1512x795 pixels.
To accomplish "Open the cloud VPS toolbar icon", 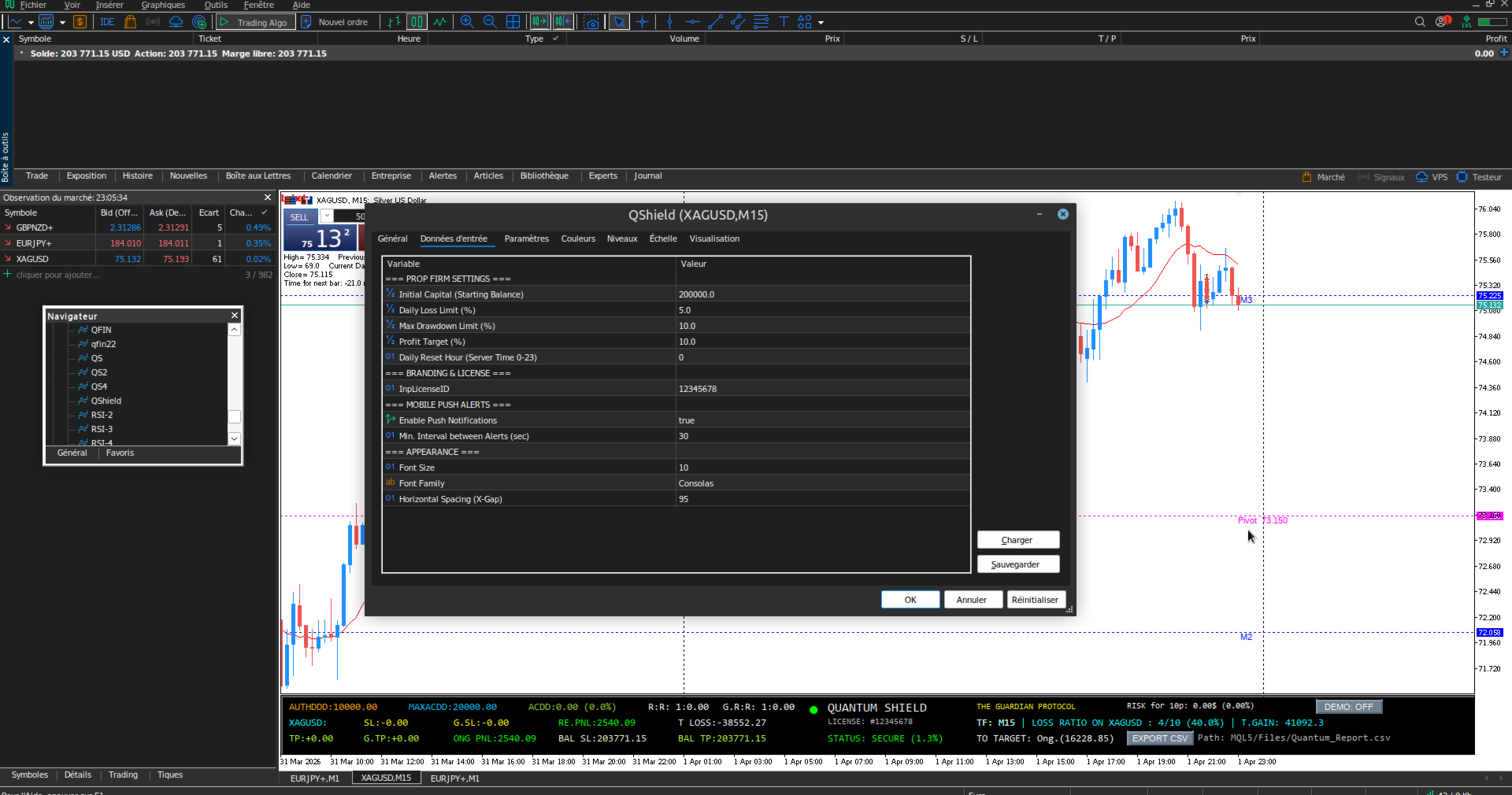I will point(176,22).
